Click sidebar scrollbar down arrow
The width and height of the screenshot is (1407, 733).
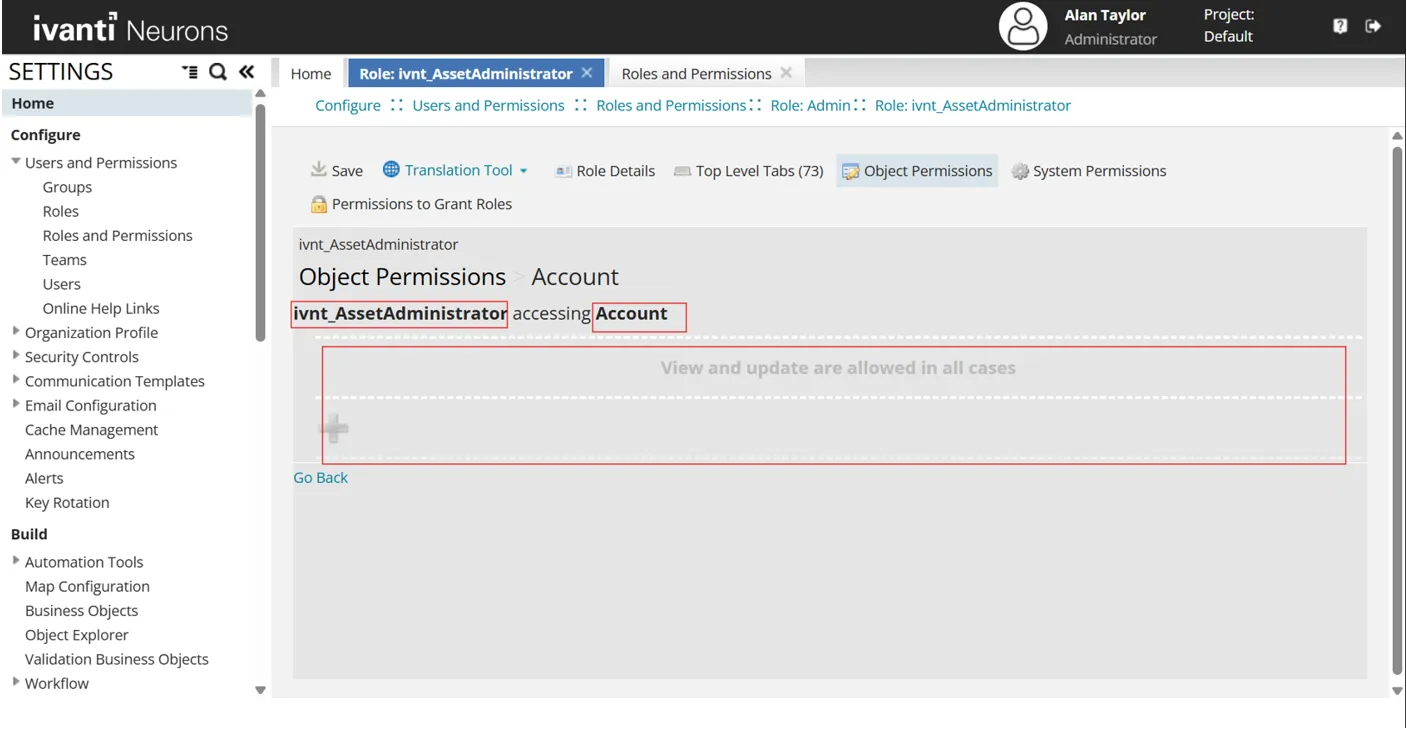[x=261, y=690]
